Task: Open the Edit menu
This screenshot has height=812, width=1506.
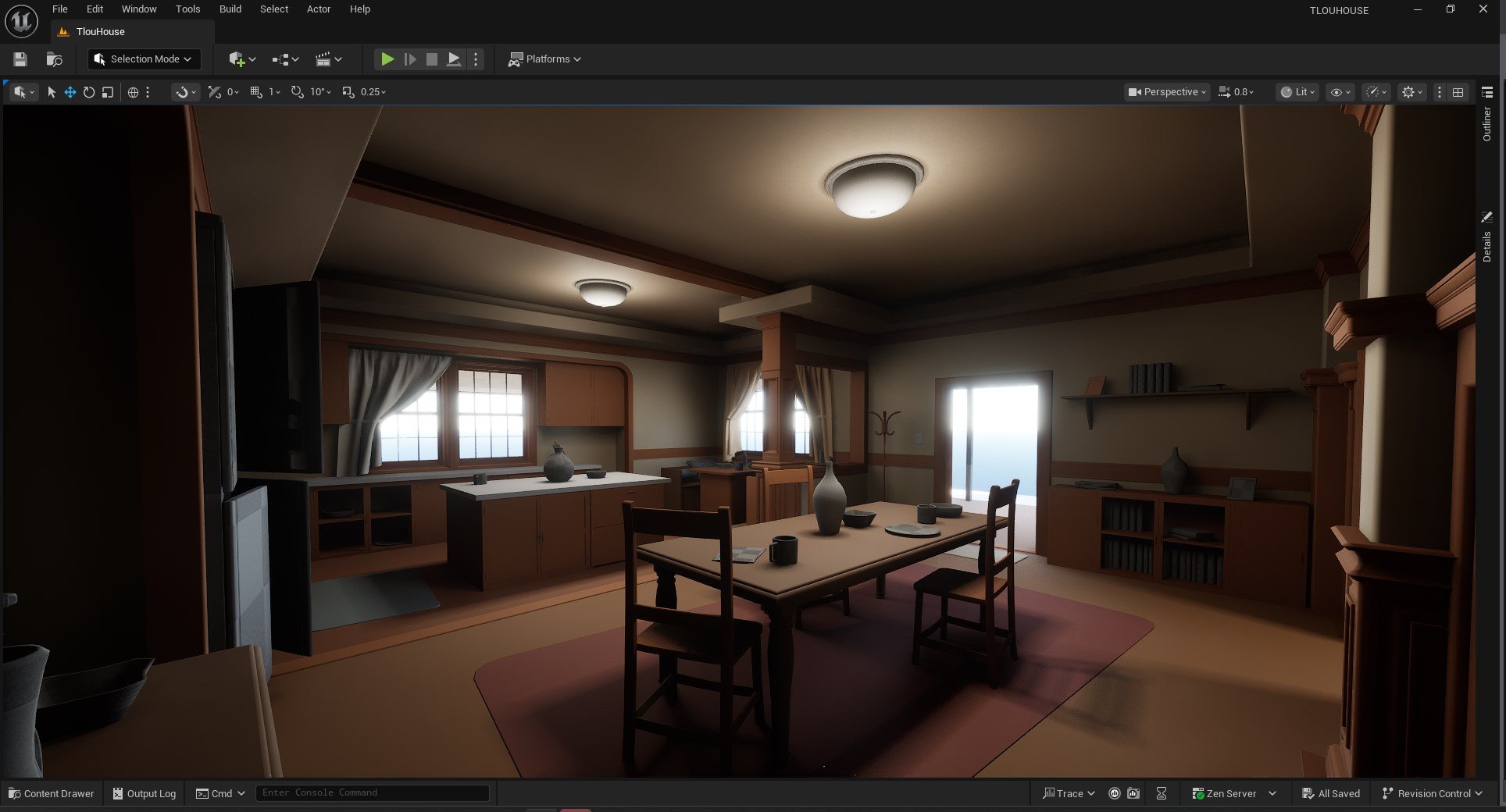Action: tap(95, 9)
